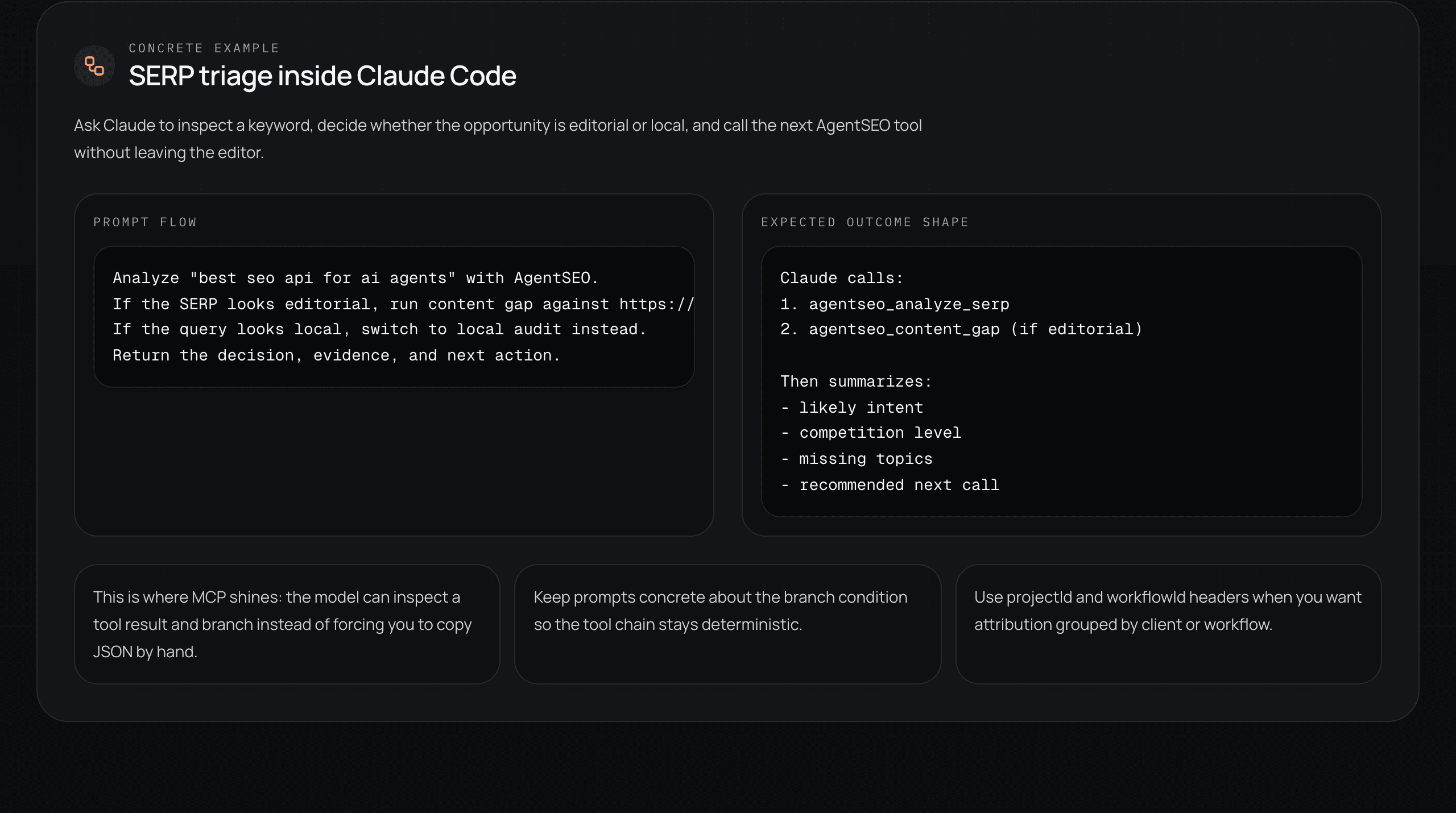The height and width of the screenshot is (813, 1456).
Task: Click the "- competition level" line
Action: [871, 433]
